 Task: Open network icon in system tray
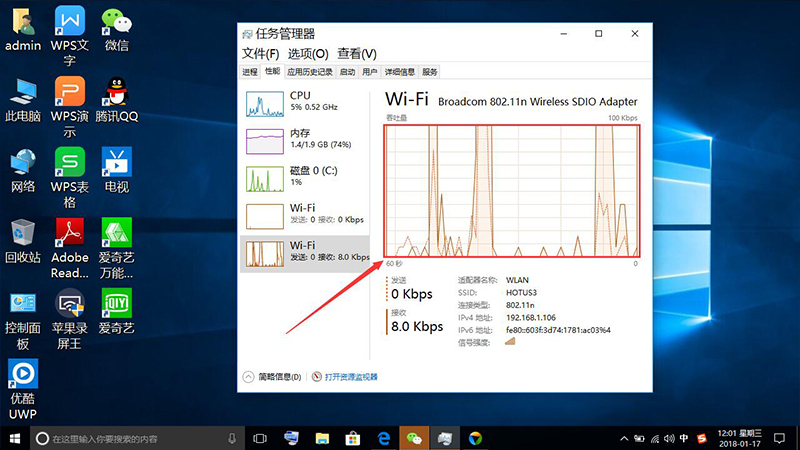[655, 438]
